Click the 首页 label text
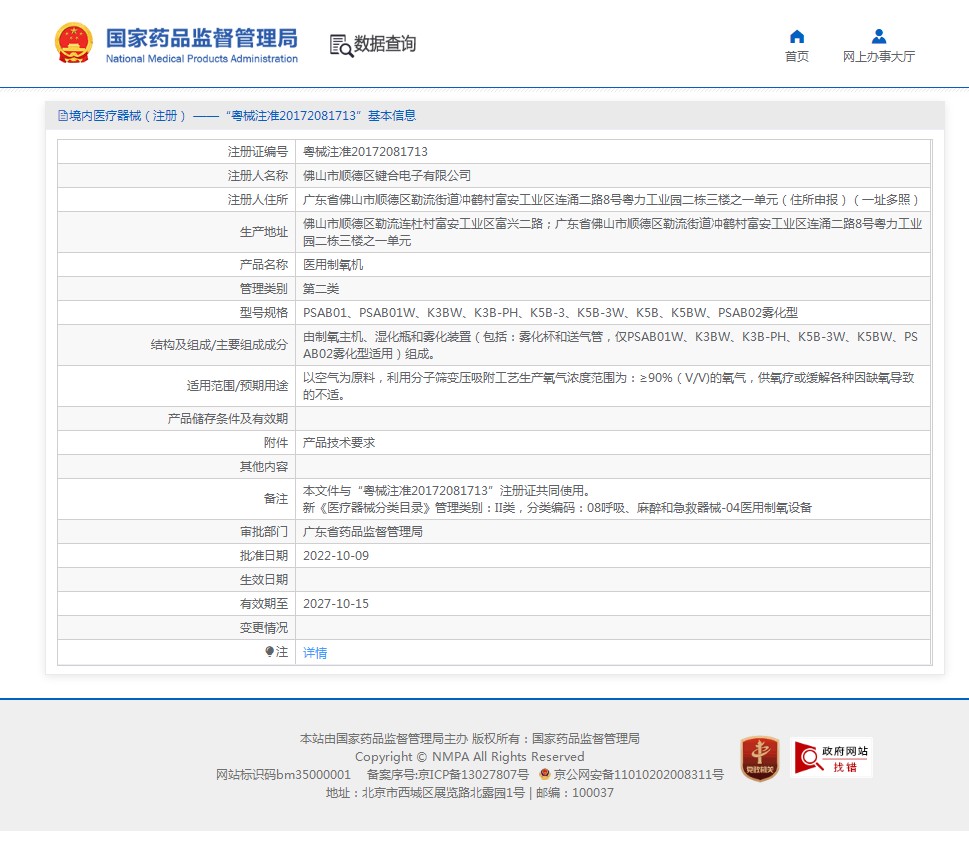 point(797,56)
